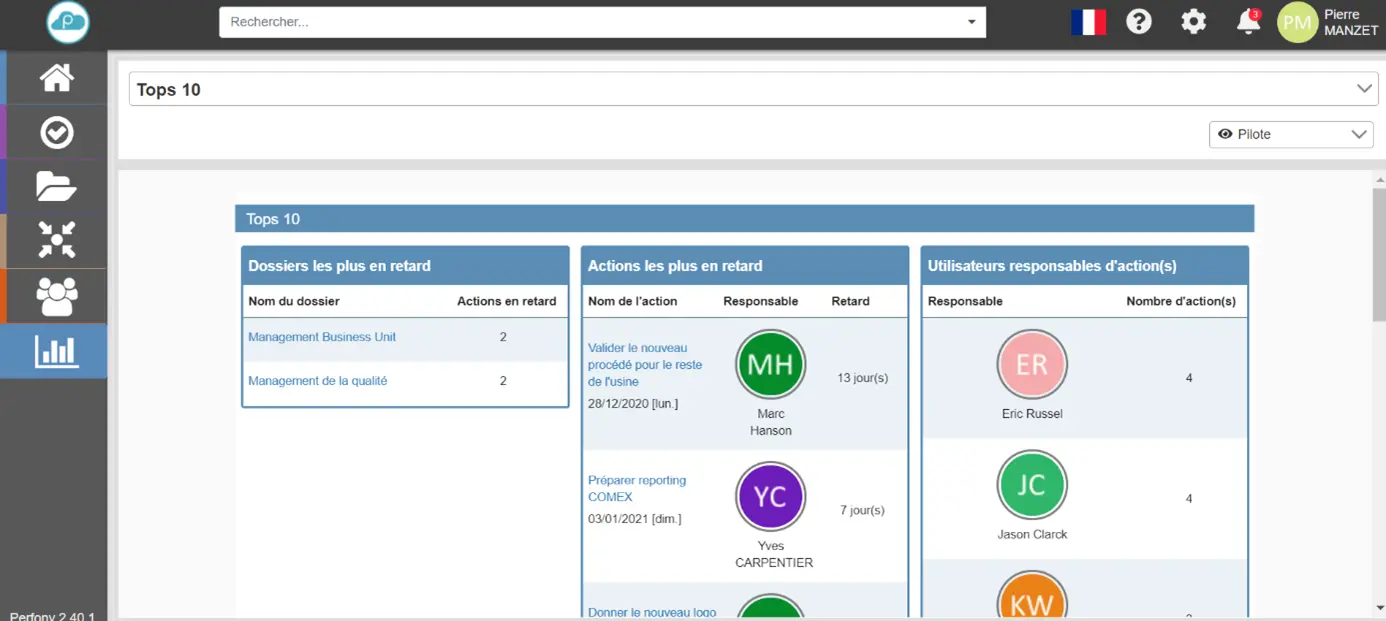
Task: Click Marc Hanson's MH avatar
Action: tap(770, 365)
